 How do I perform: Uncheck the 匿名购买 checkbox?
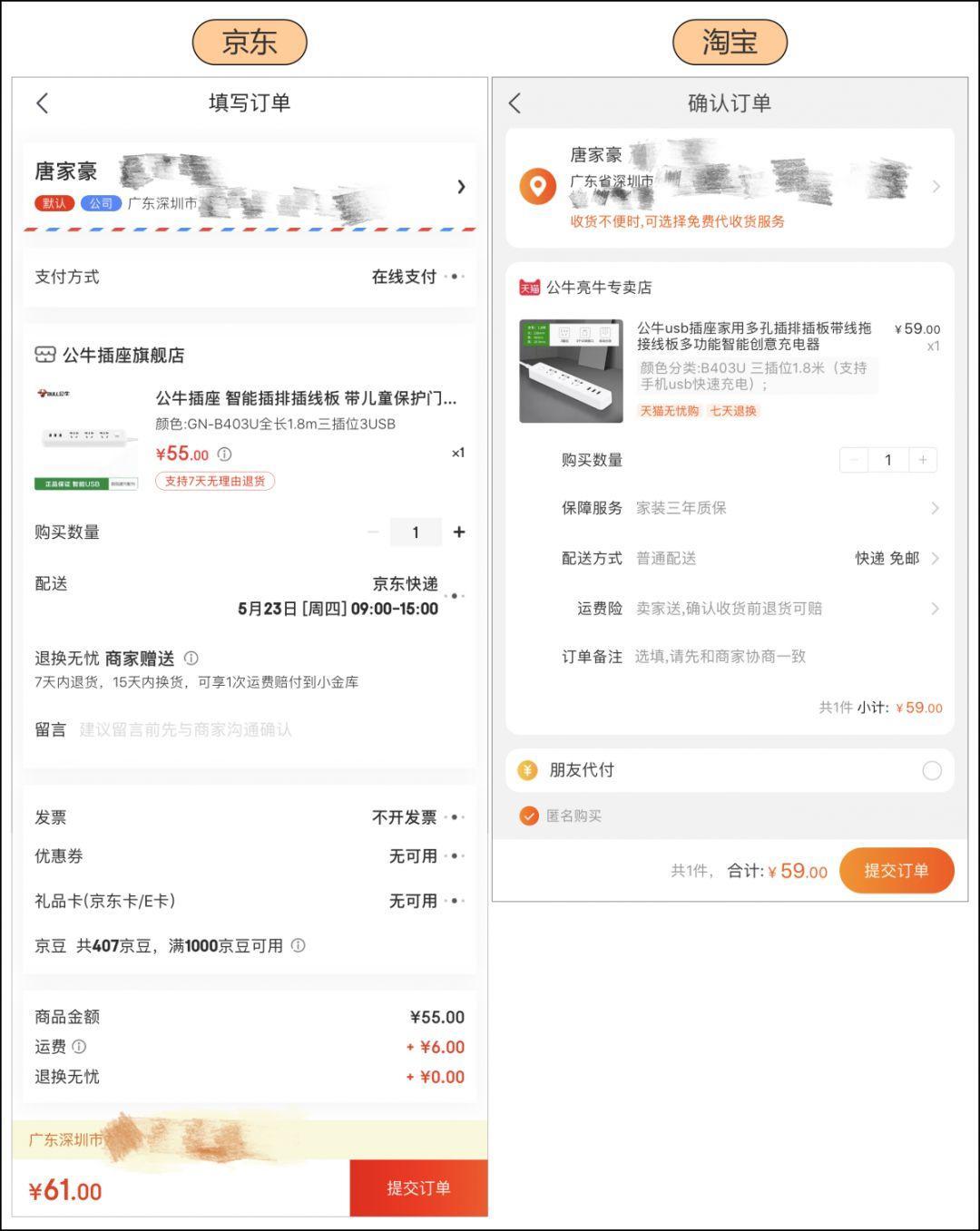click(529, 816)
